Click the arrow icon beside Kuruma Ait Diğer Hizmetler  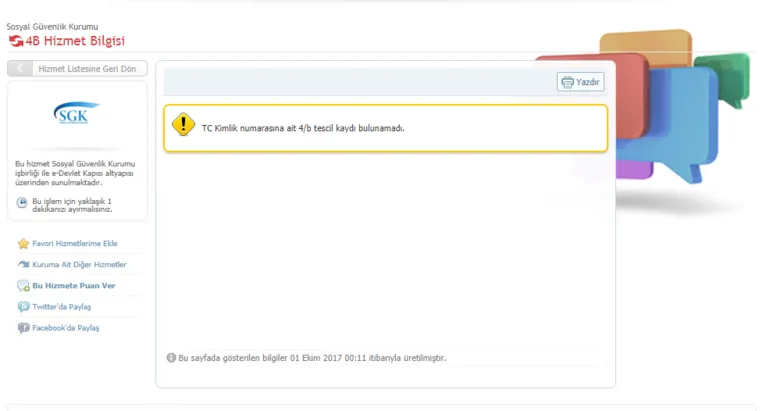coord(23,265)
